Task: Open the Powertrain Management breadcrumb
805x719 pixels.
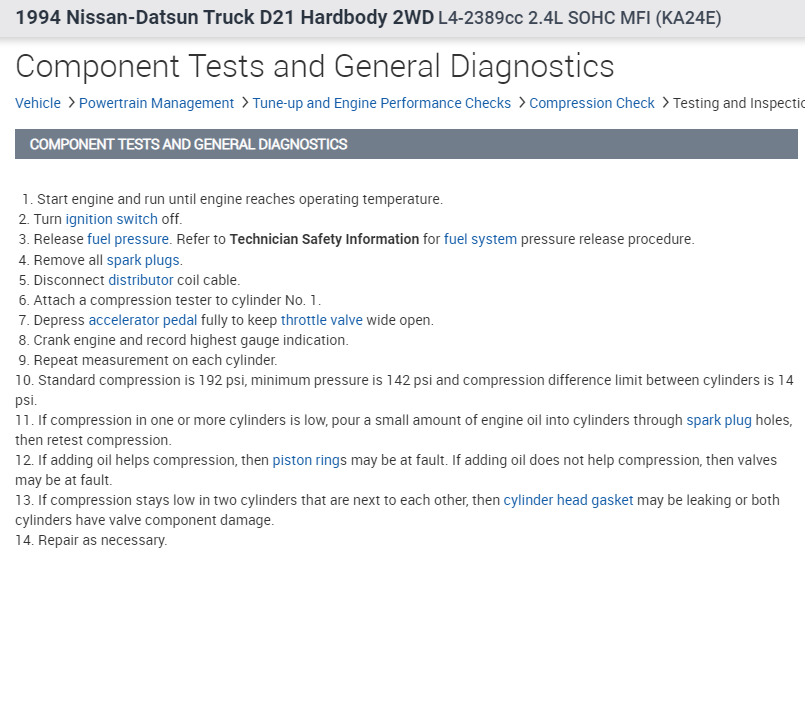Action: [156, 103]
